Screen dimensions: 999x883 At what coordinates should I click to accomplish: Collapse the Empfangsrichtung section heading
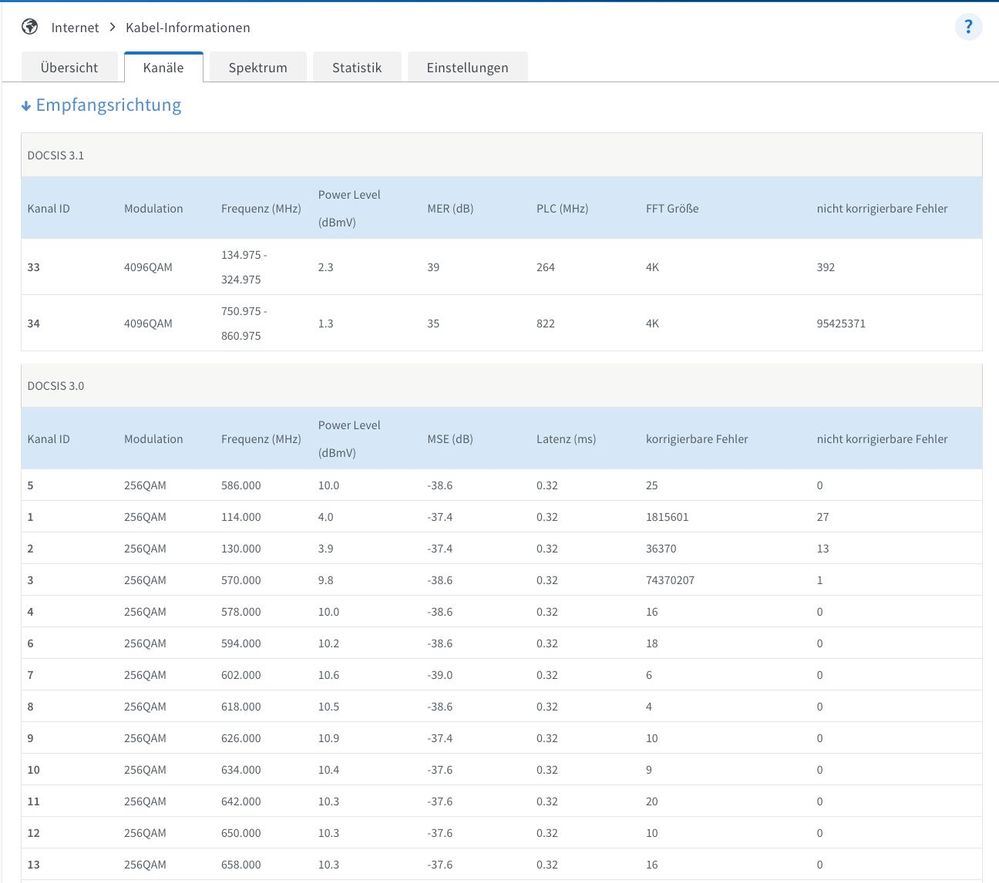click(108, 105)
